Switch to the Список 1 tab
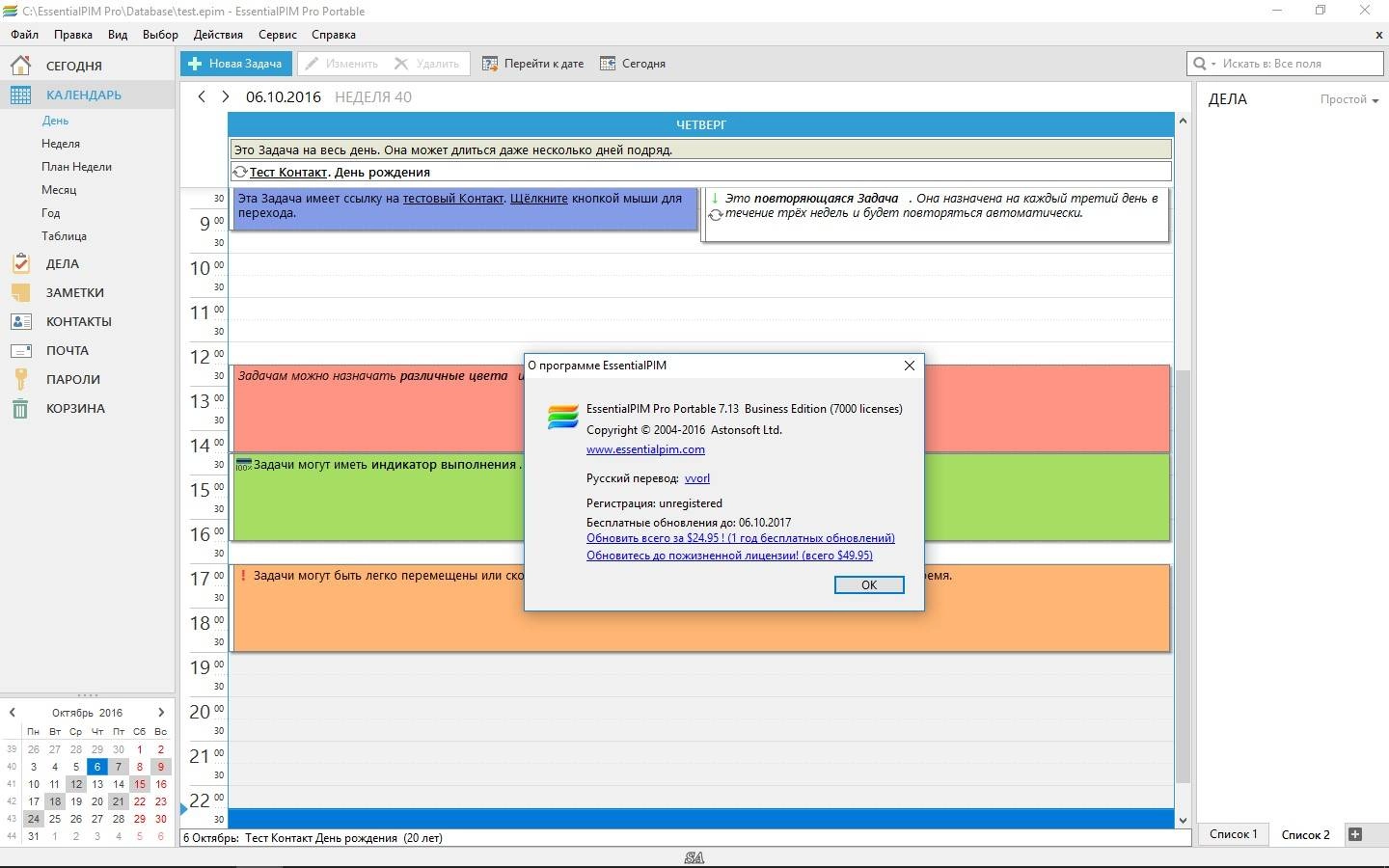Image resolution: width=1389 pixels, height=868 pixels. 1234,834
